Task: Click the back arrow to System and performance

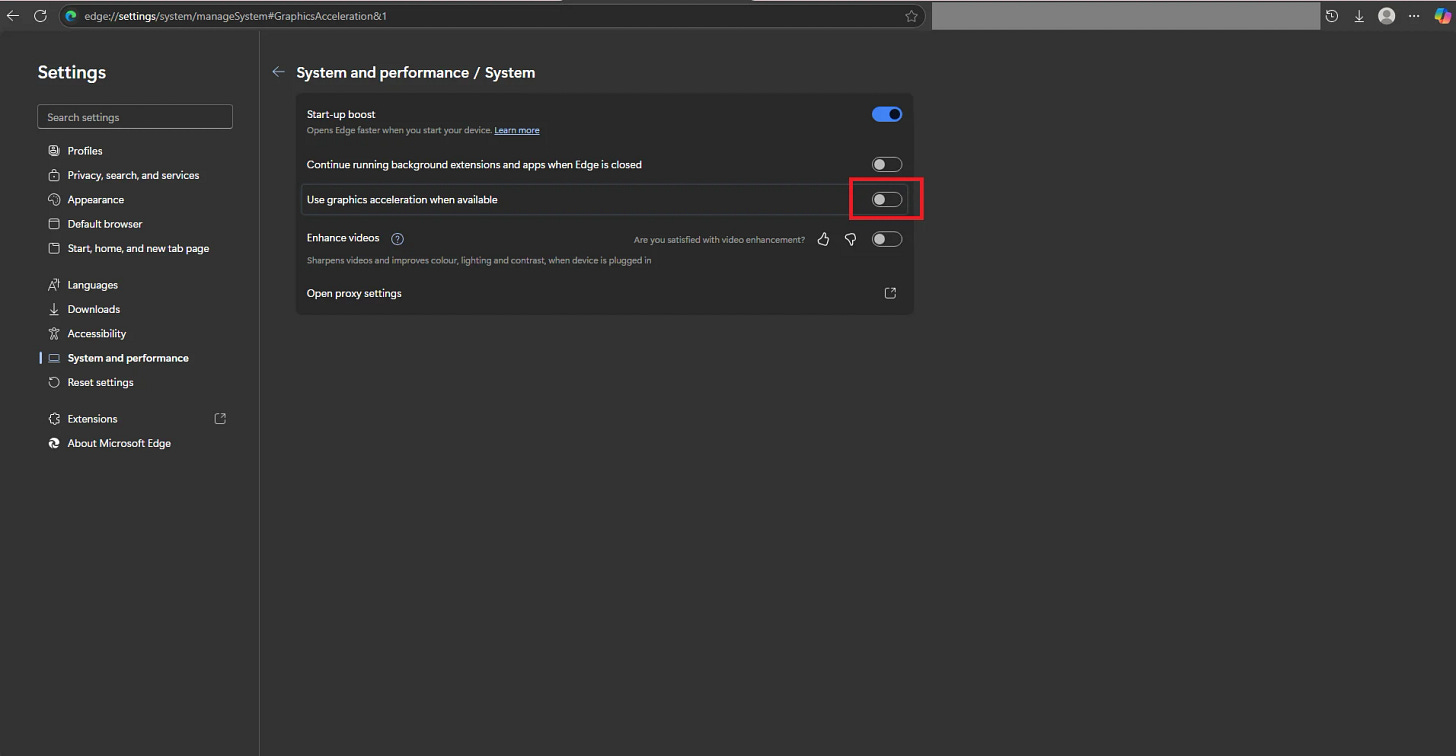Action: (278, 72)
